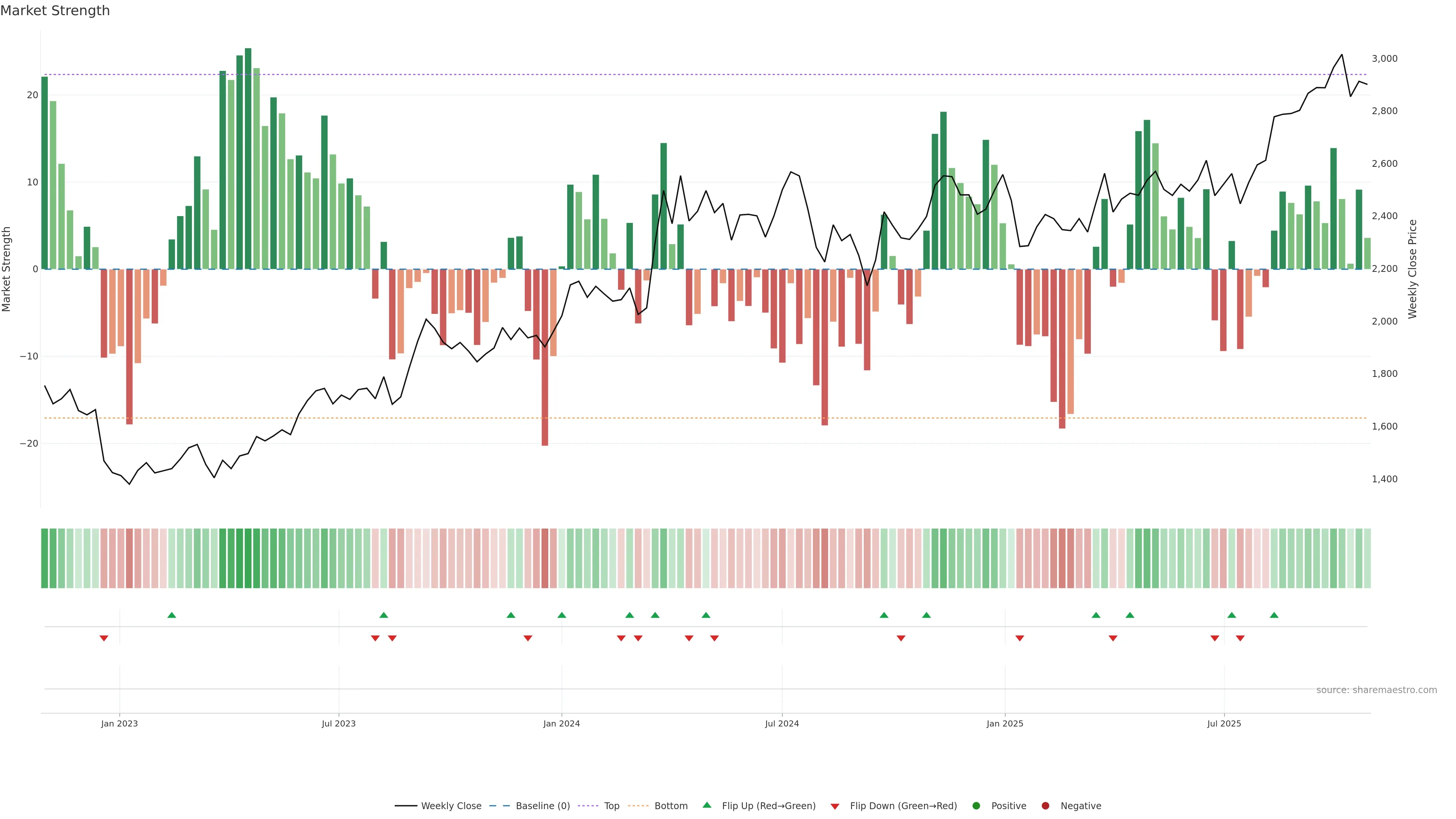This screenshot has width=1456, height=819.
Task: Select the last green flip-up triangle marker
Action: [1274, 615]
